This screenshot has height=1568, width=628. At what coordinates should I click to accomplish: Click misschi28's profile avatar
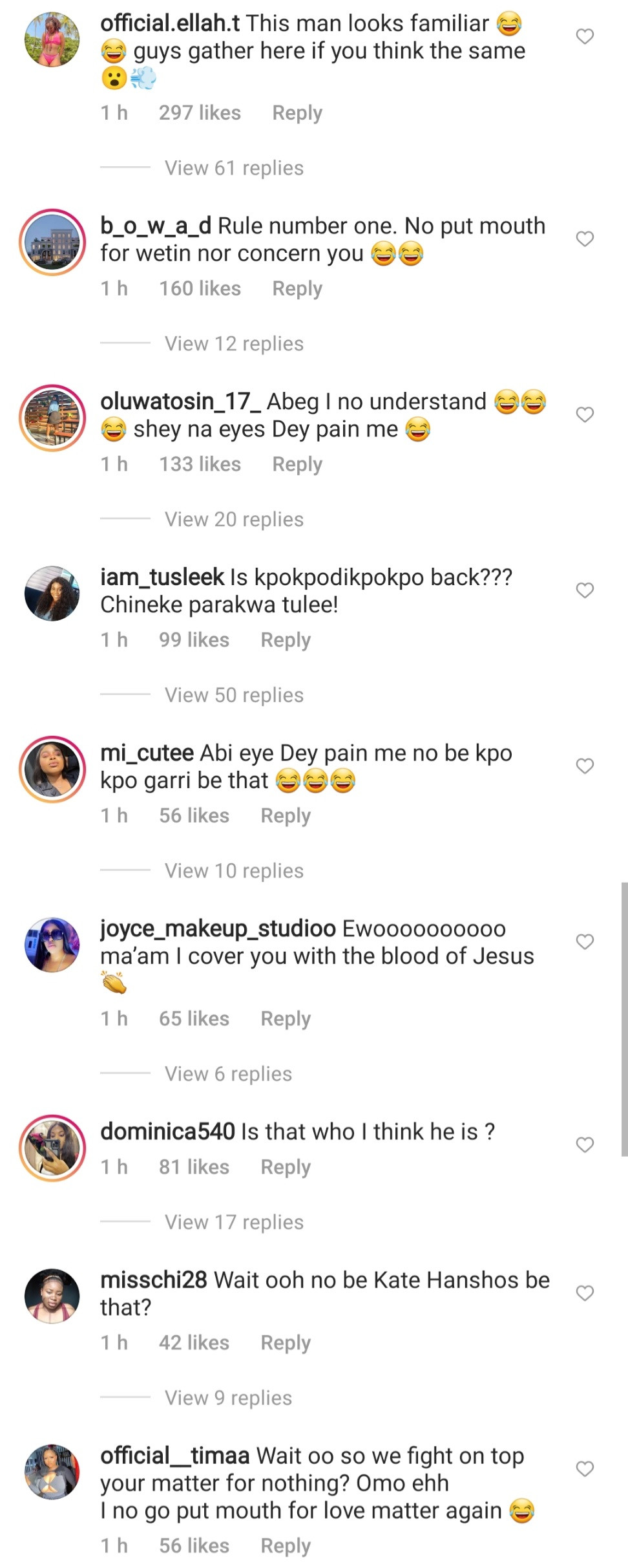tap(52, 1296)
